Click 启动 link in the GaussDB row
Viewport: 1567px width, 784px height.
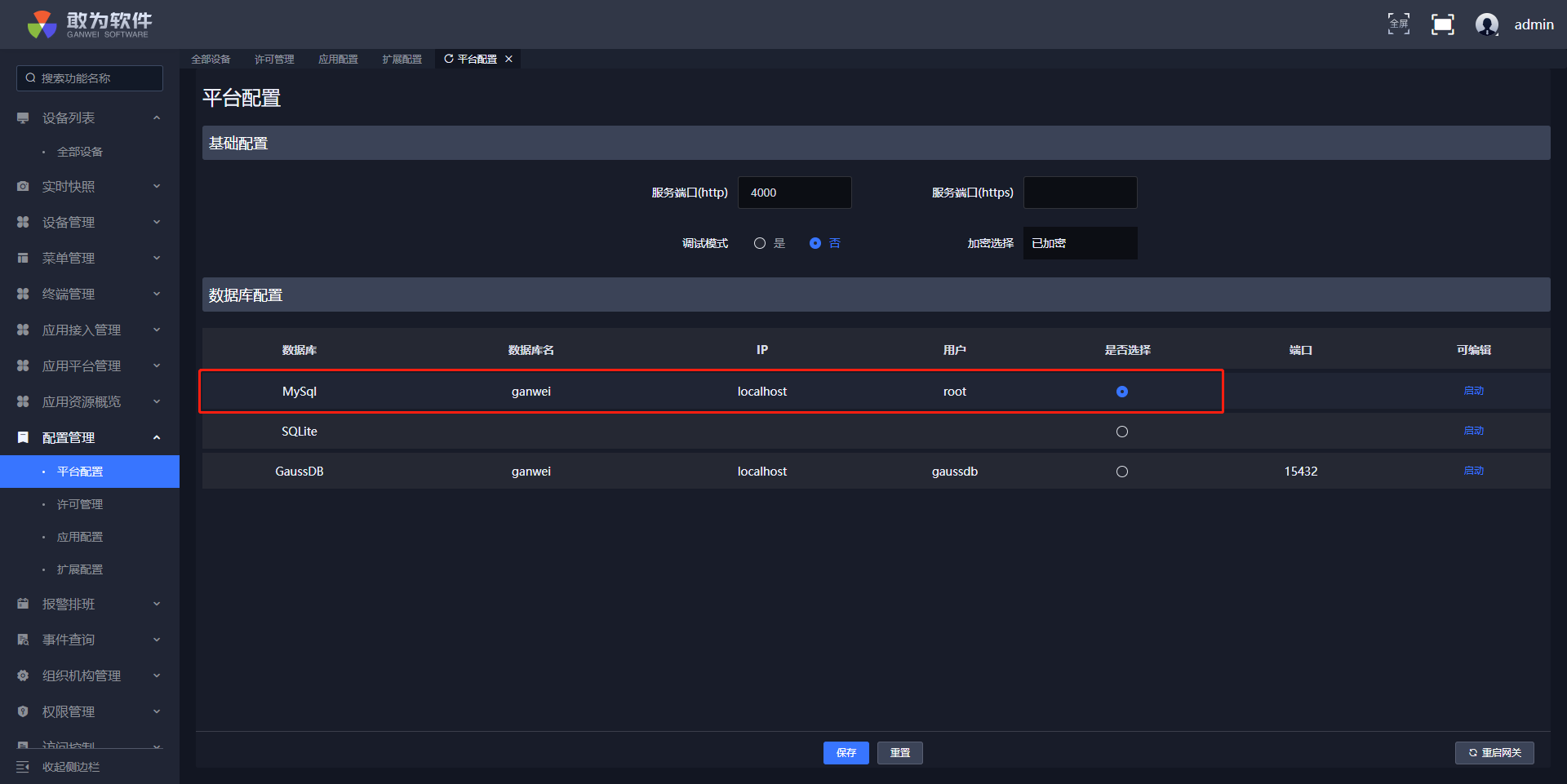pos(1474,471)
